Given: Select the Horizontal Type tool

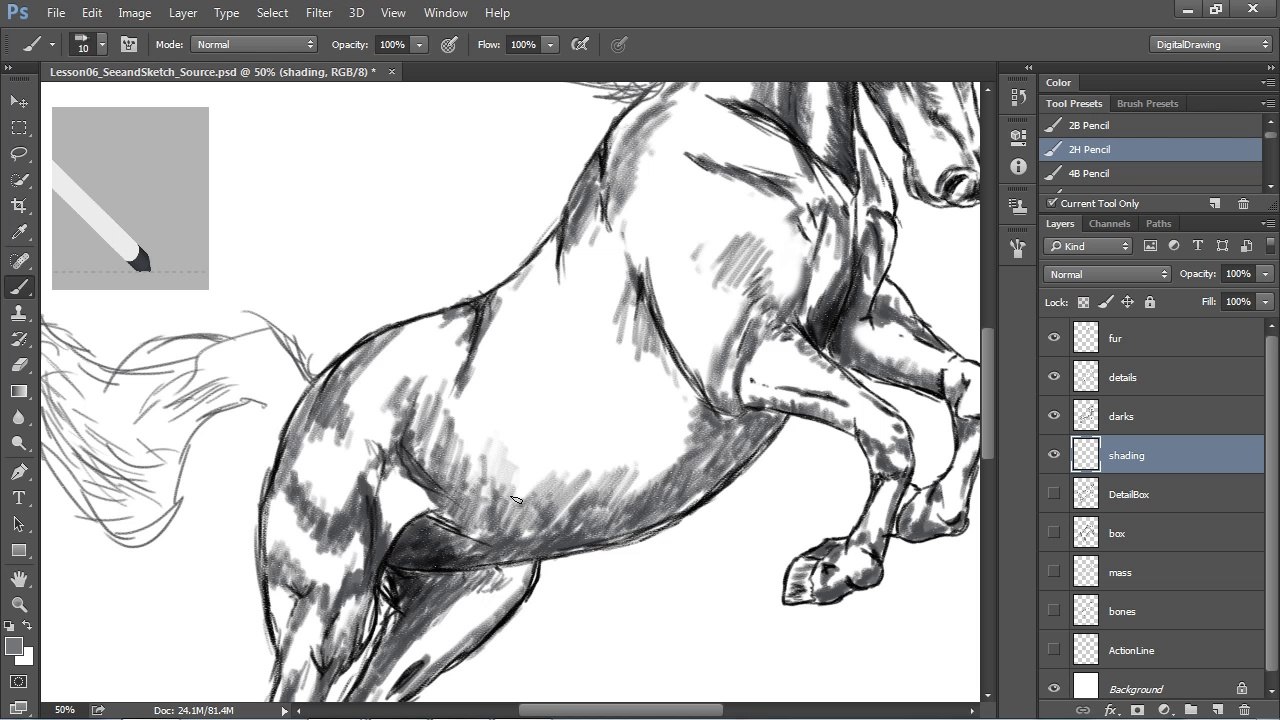Looking at the screenshot, I should click(19, 497).
